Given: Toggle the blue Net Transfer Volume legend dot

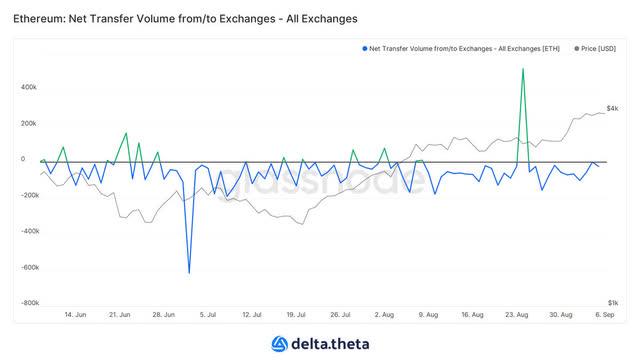Looking at the screenshot, I should [364, 49].
